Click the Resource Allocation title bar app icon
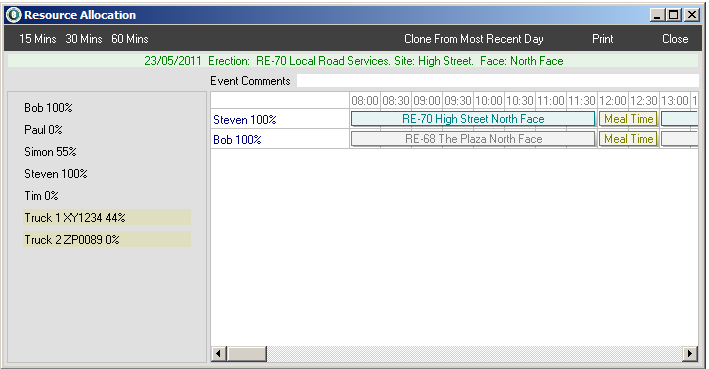This screenshot has height=369, width=709. [14, 15]
